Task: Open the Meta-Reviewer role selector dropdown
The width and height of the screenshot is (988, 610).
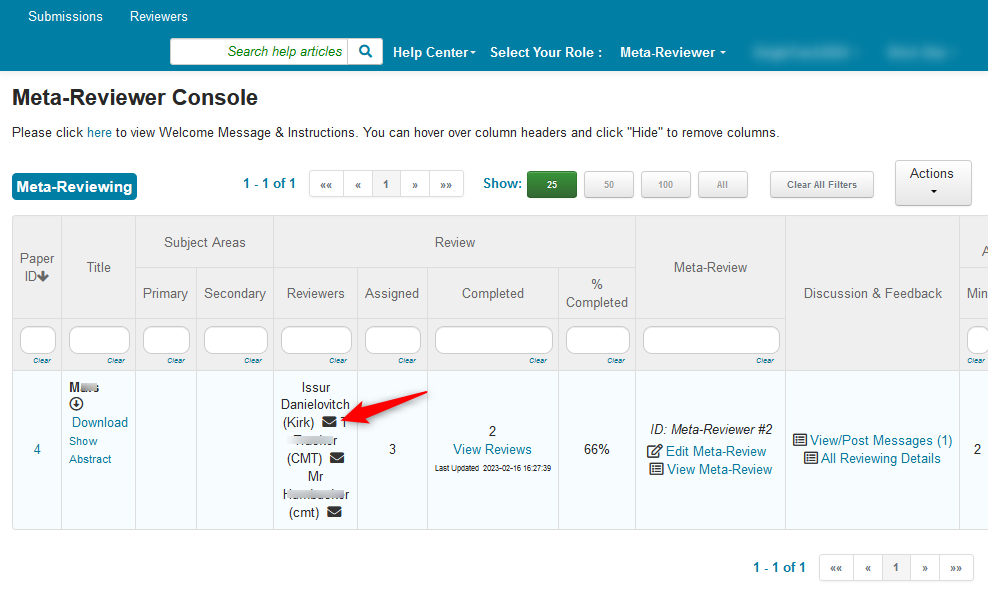Action: coord(672,52)
